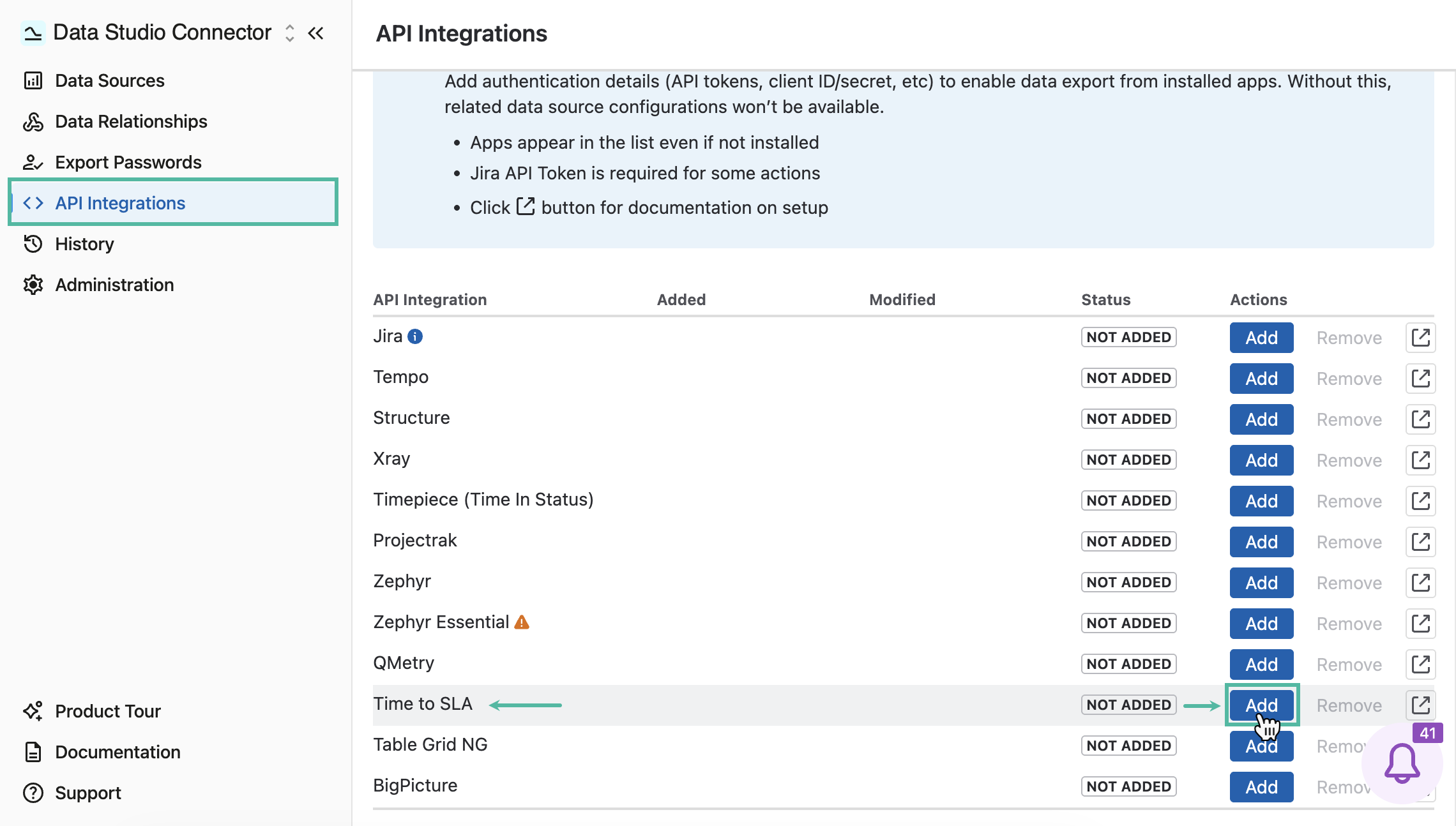This screenshot has width=1456, height=826.
Task: Select API Integrations in the sidebar
Action: [172, 203]
